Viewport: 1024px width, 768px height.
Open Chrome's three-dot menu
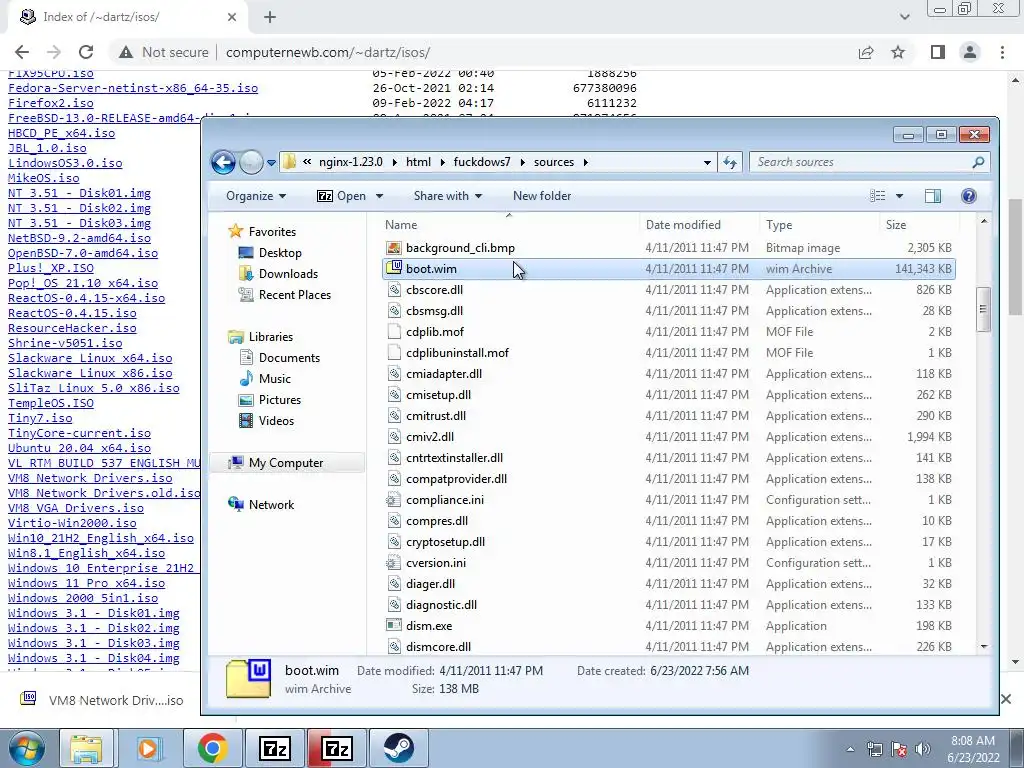1002,52
